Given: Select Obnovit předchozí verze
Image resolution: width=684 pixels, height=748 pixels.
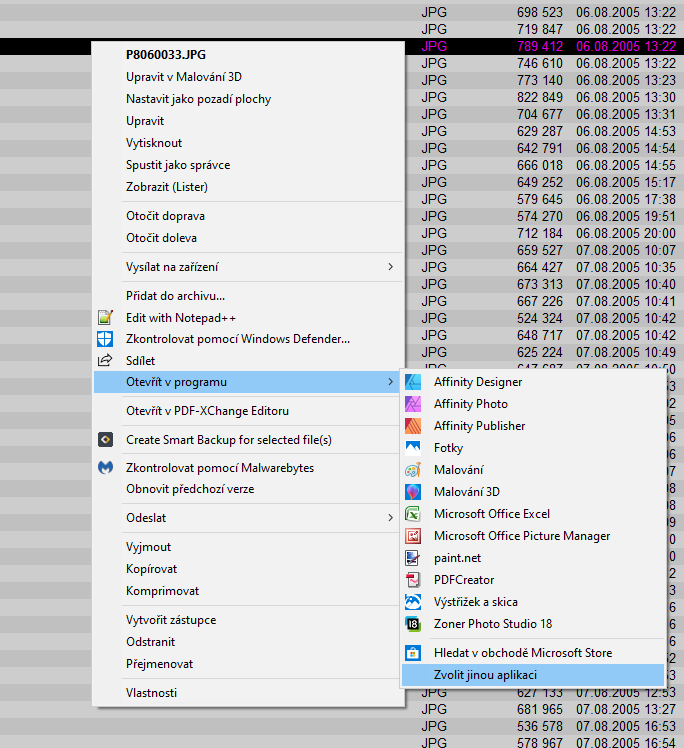Looking at the screenshot, I should point(248,489).
